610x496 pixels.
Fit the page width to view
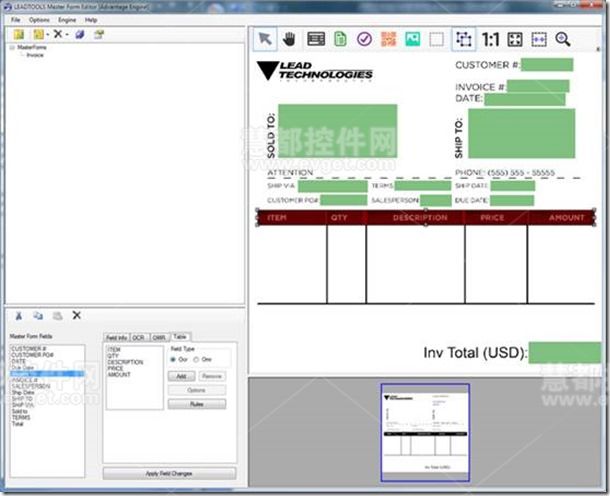point(539,39)
